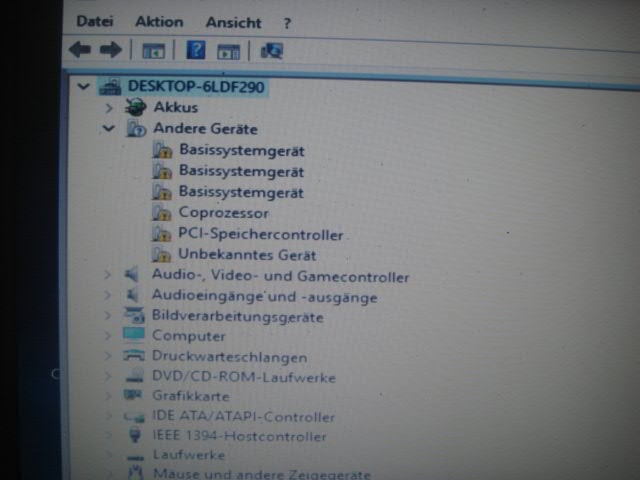Click speaker icon of Audioeingänge und -ausgänge
The width and height of the screenshot is (640, 480).
tap(132, 294)
